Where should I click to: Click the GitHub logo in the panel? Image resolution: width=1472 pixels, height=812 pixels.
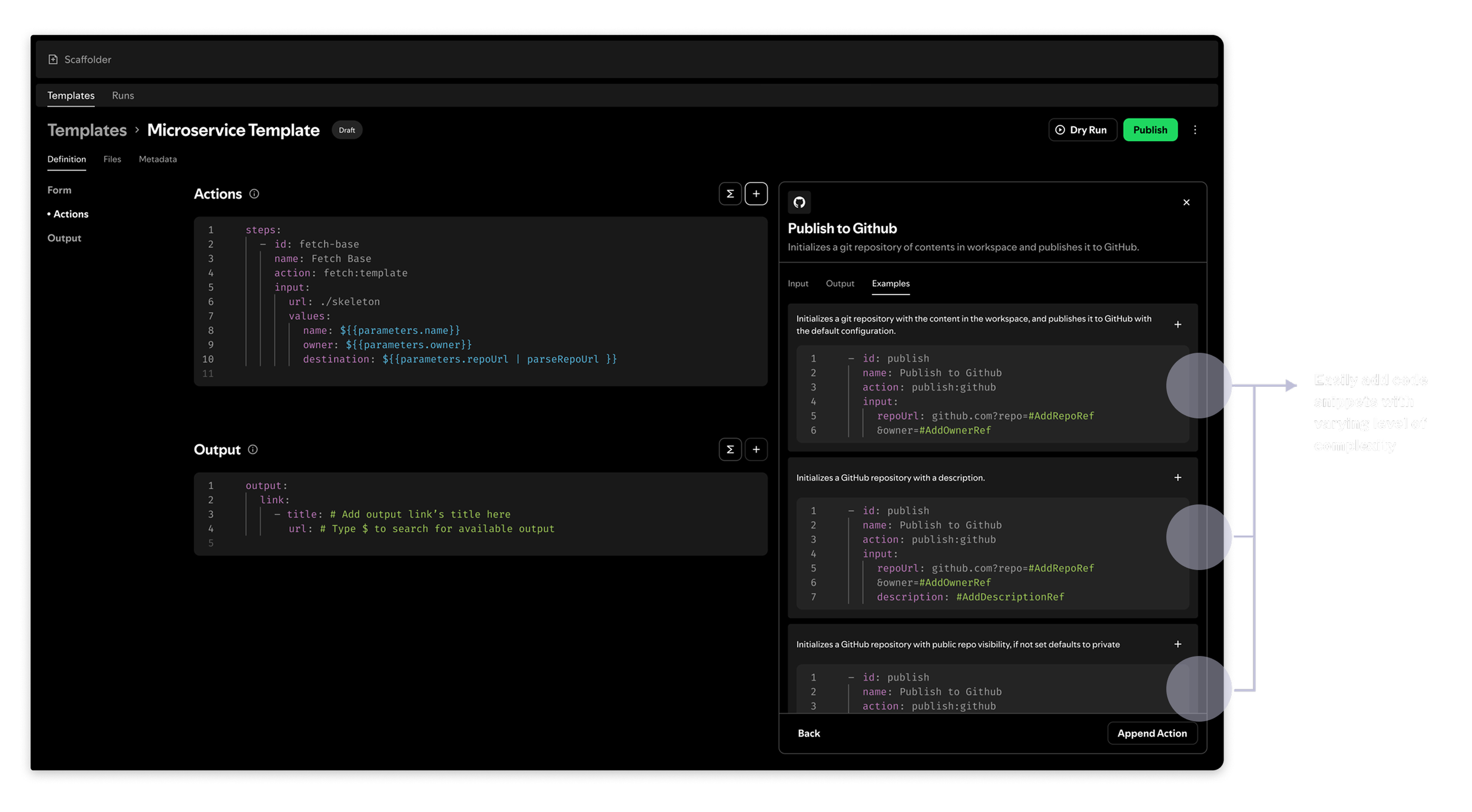(x=799, y=203)
